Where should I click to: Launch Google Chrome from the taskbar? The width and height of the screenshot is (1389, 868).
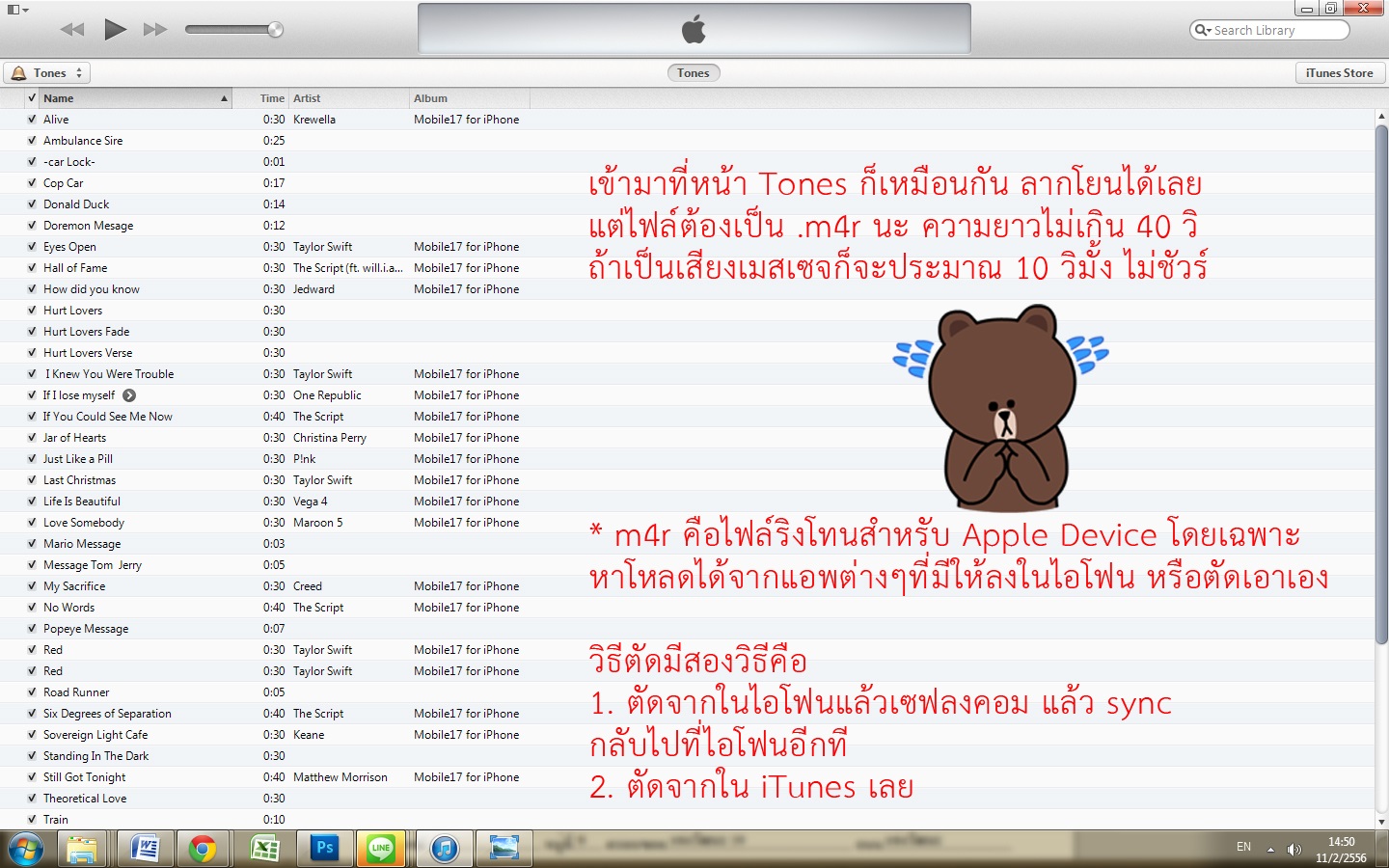tap(203, 849)
